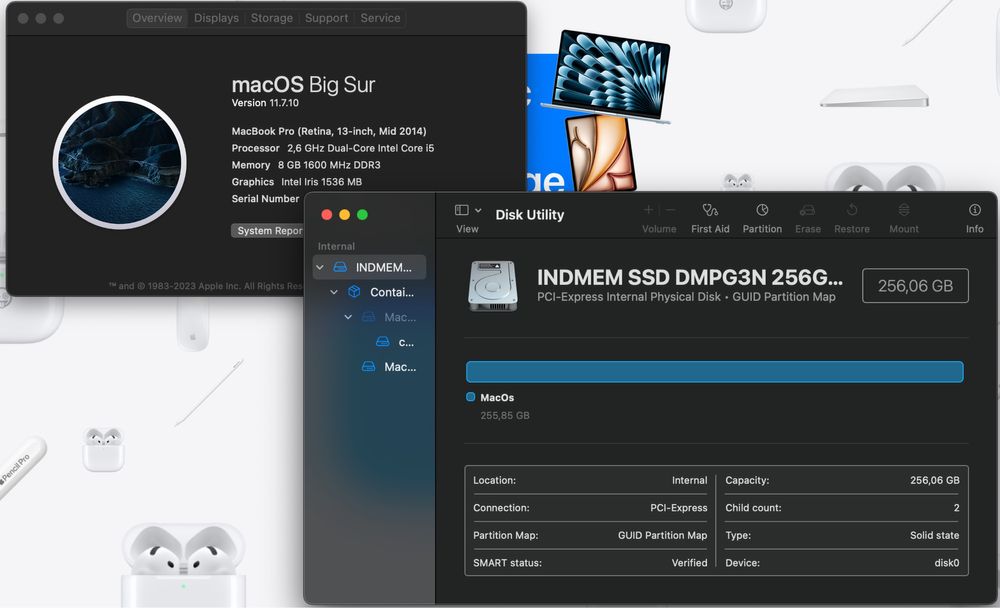Click the snapshot volume icon labeled c...
Image resolution: width=1000 pixels, height=608 pixels.
pyautogui.click(x=383, y=342)
